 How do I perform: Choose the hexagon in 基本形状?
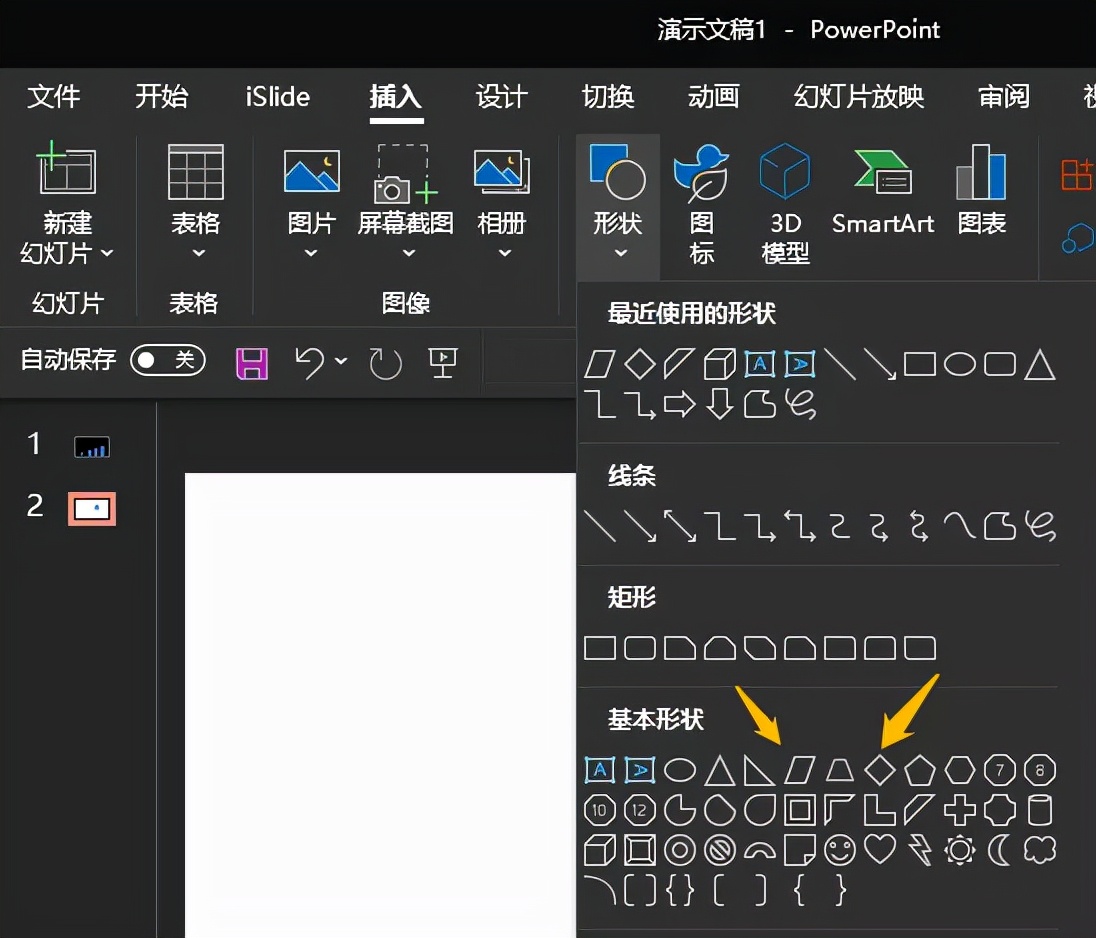click(x=960, y=770)
